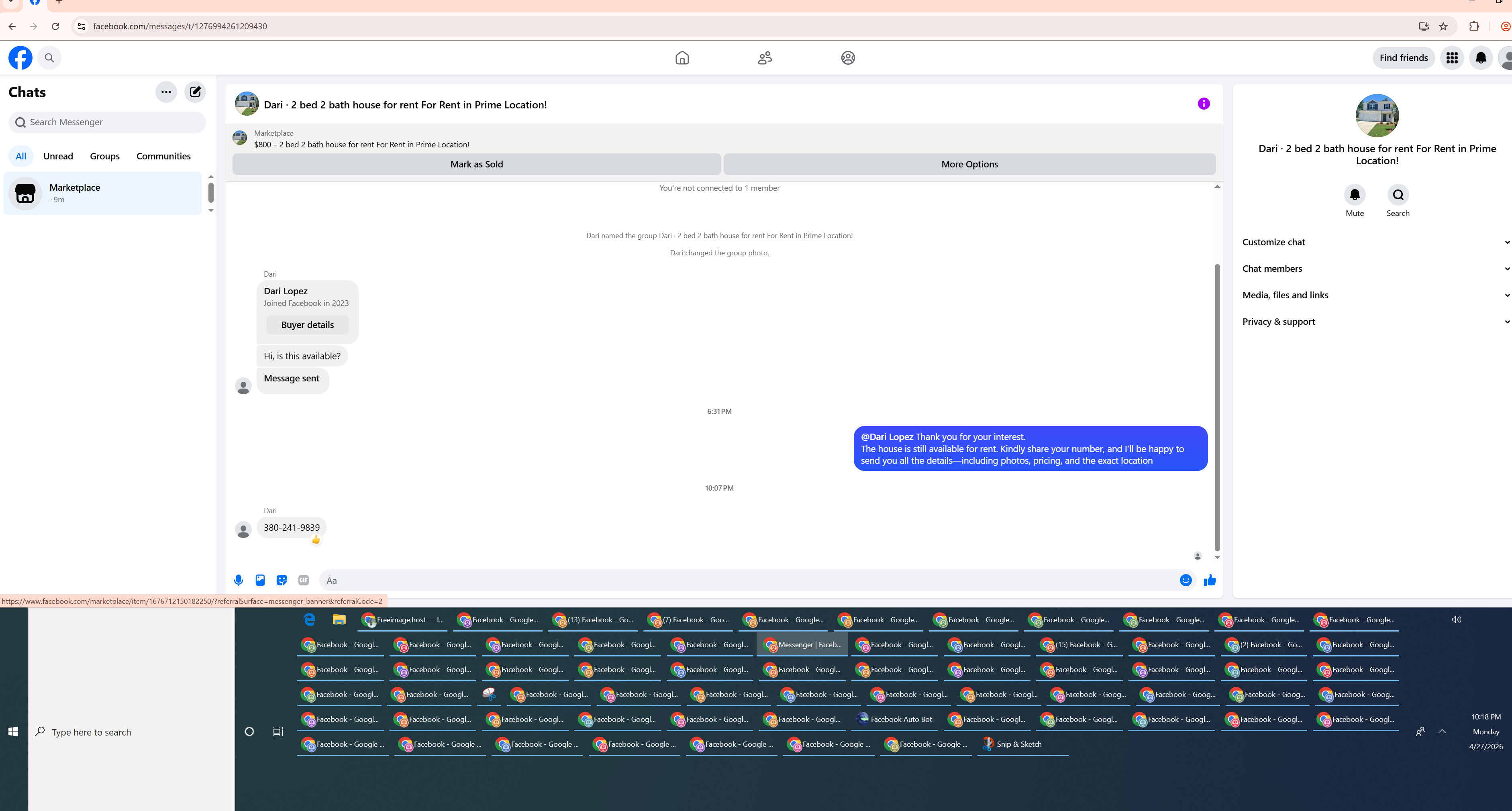This screenshot has height=811, width=1512.
Task: Open Facebook notifications bell
Action: (1481, 57)
